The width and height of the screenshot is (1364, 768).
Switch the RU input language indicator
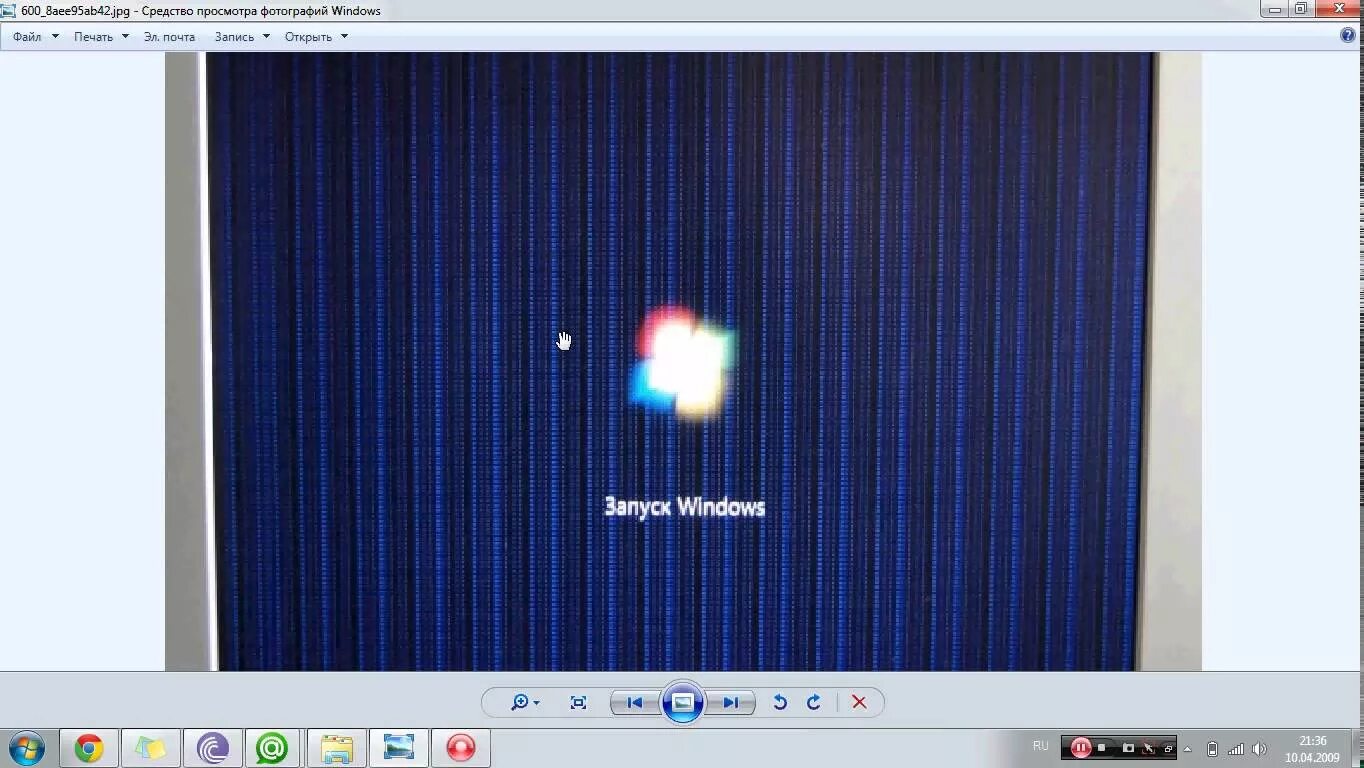click(1041, 747)
